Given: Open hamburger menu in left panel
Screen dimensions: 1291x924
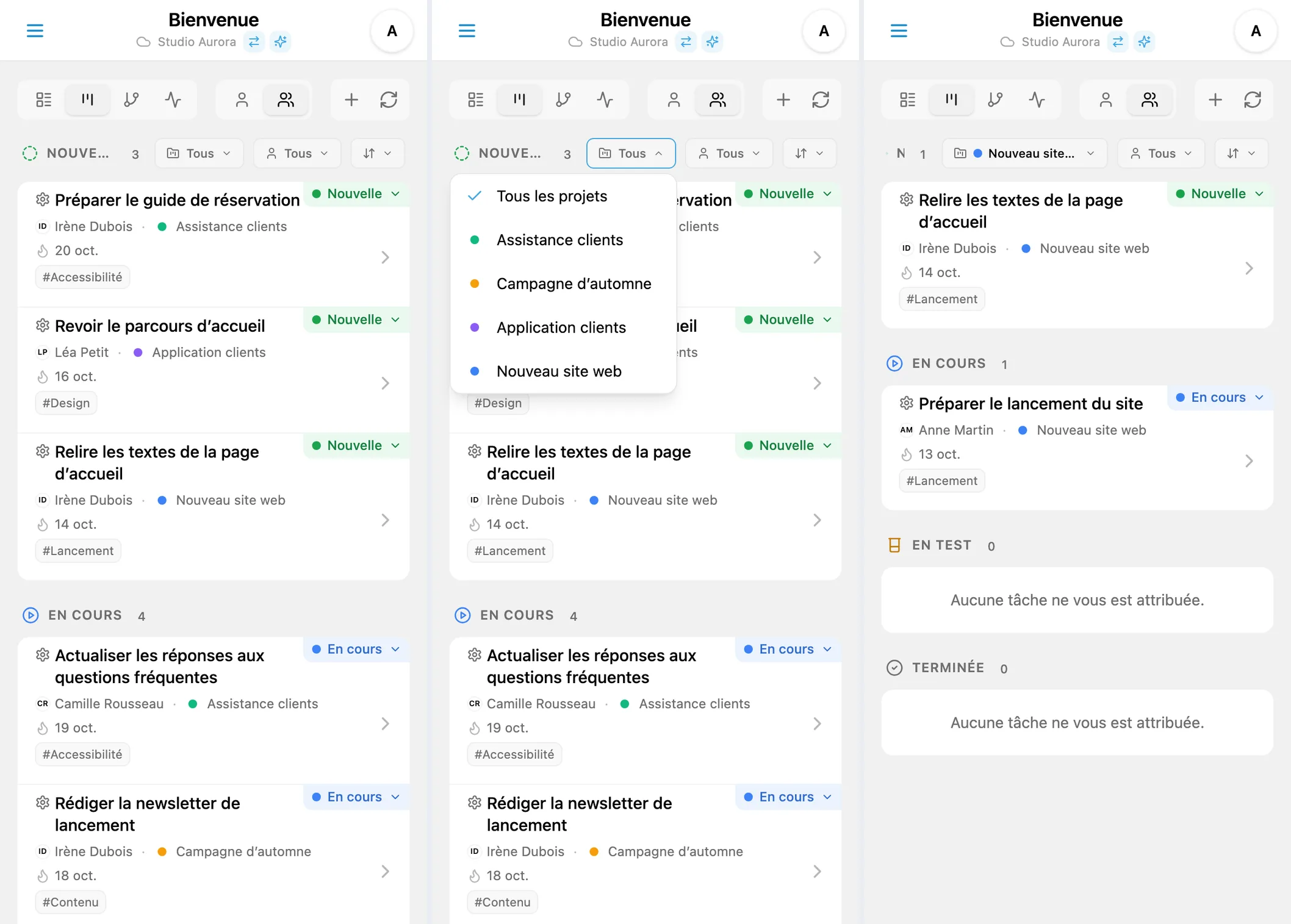Looking at the screenshot, I should click(x=35, y=30).
